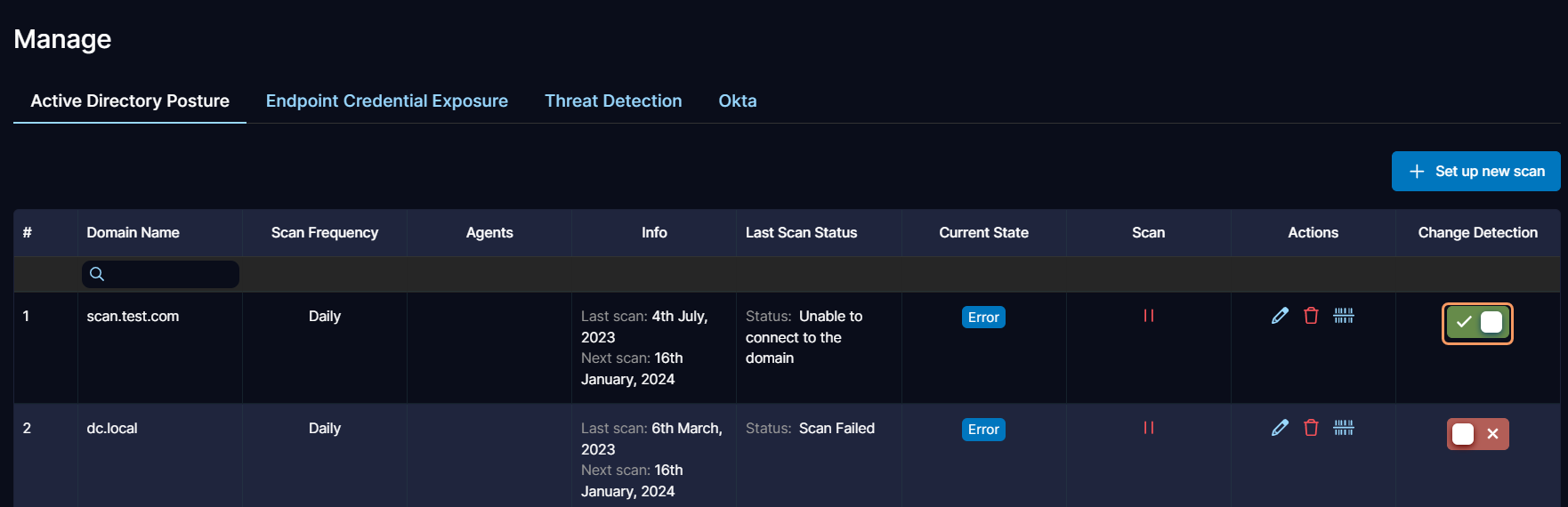Enable change detection for dc.local
Viewport: 1568px width, 507px height.
(1477, 434)
